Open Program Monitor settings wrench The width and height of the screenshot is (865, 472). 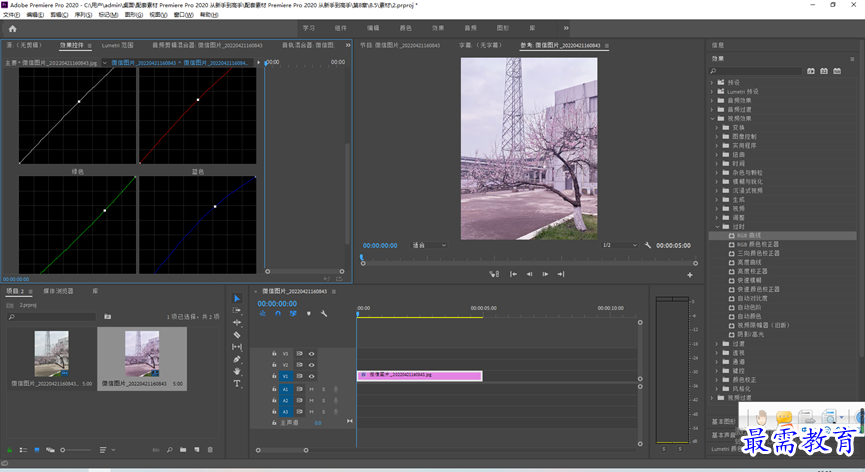pyautogui.click(x=648, y=245)
